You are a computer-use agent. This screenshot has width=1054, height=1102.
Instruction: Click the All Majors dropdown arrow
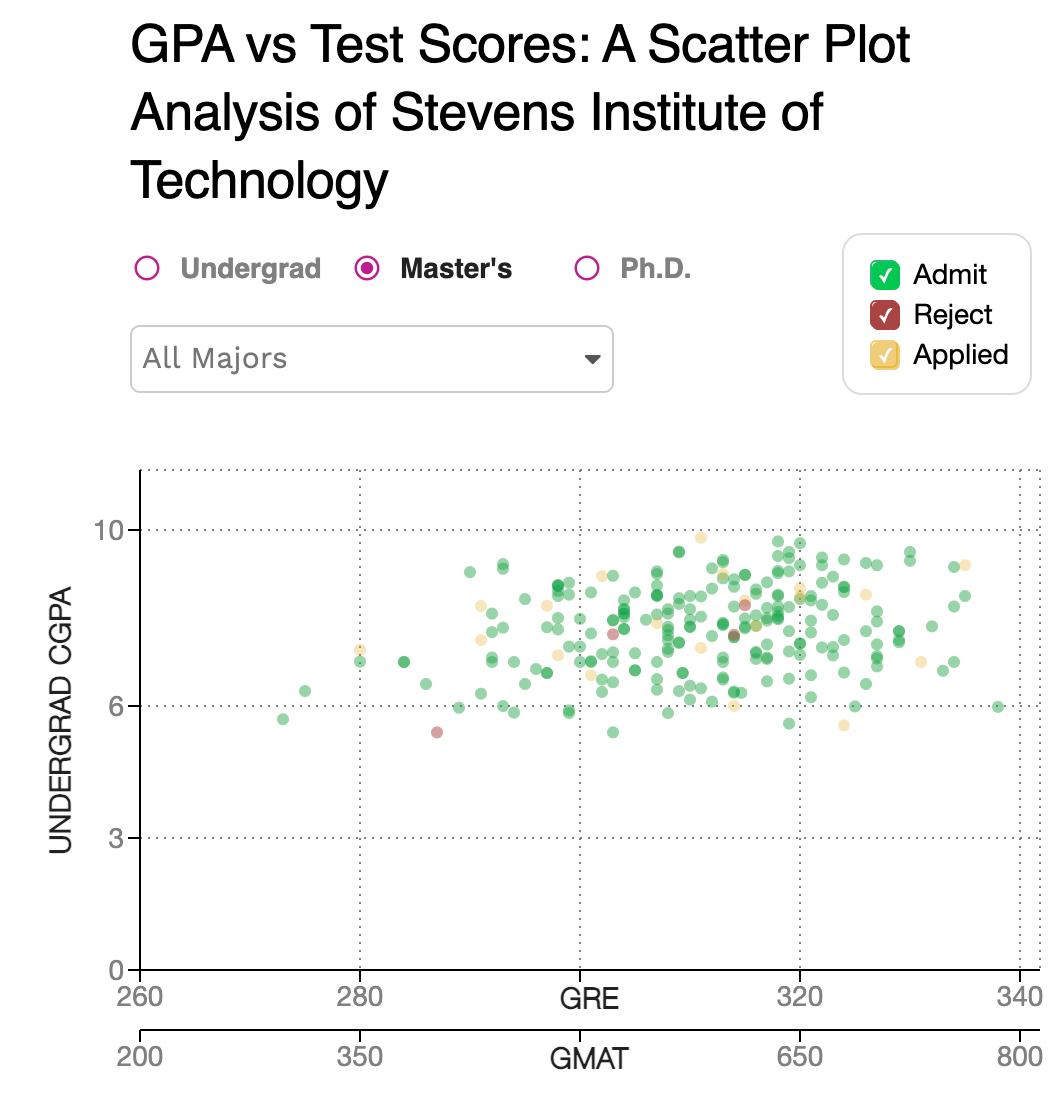[x=592, y=359]
